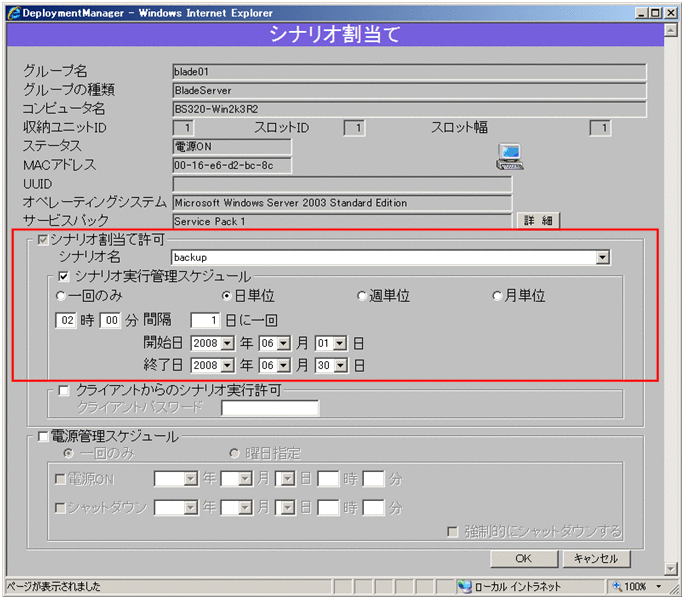This screenshot has width=685, height=600.
Task: Click the minute field showing 00
Action: tap(110, 320)
